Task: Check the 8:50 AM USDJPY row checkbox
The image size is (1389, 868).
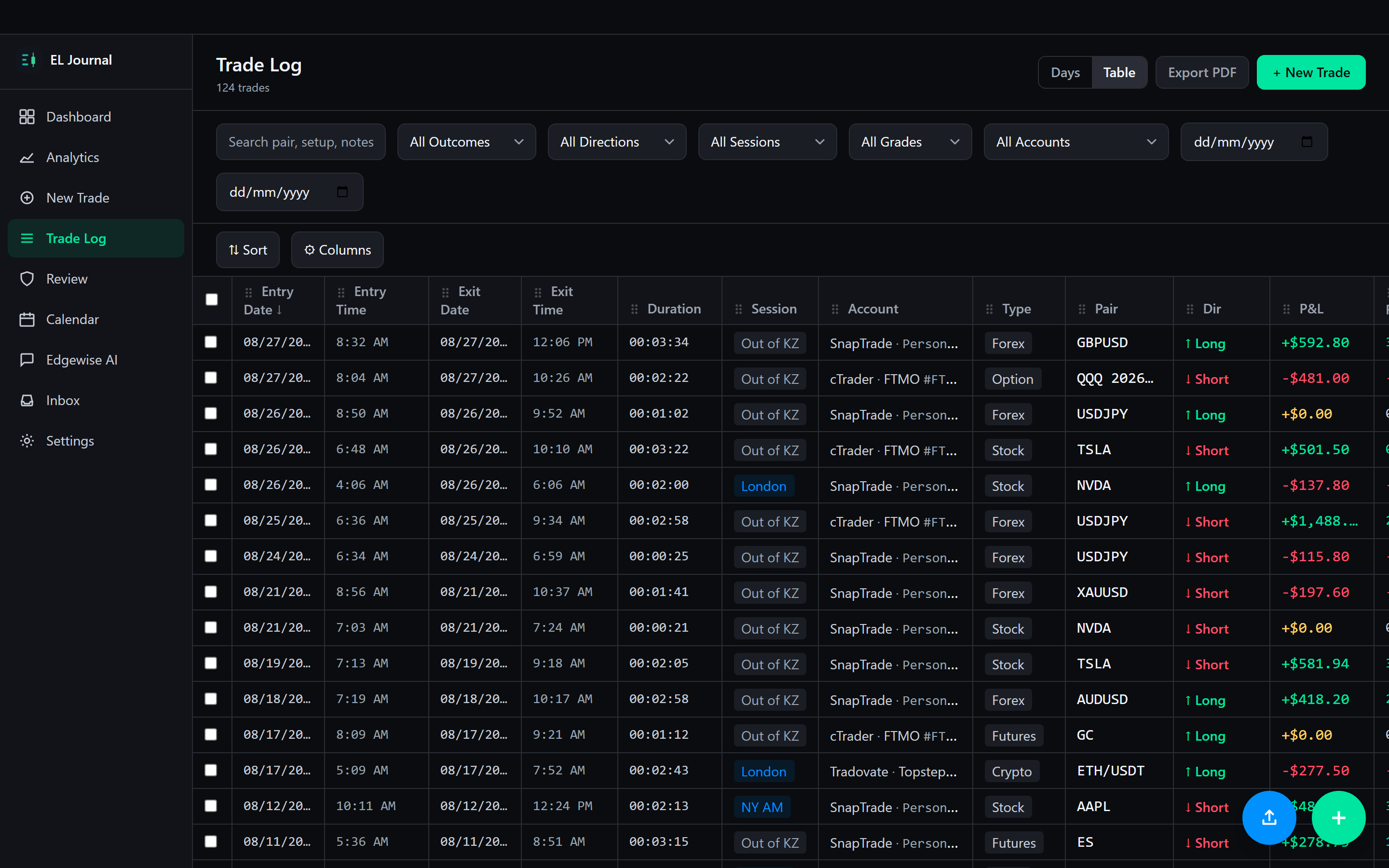Action: tap(211, 413)
